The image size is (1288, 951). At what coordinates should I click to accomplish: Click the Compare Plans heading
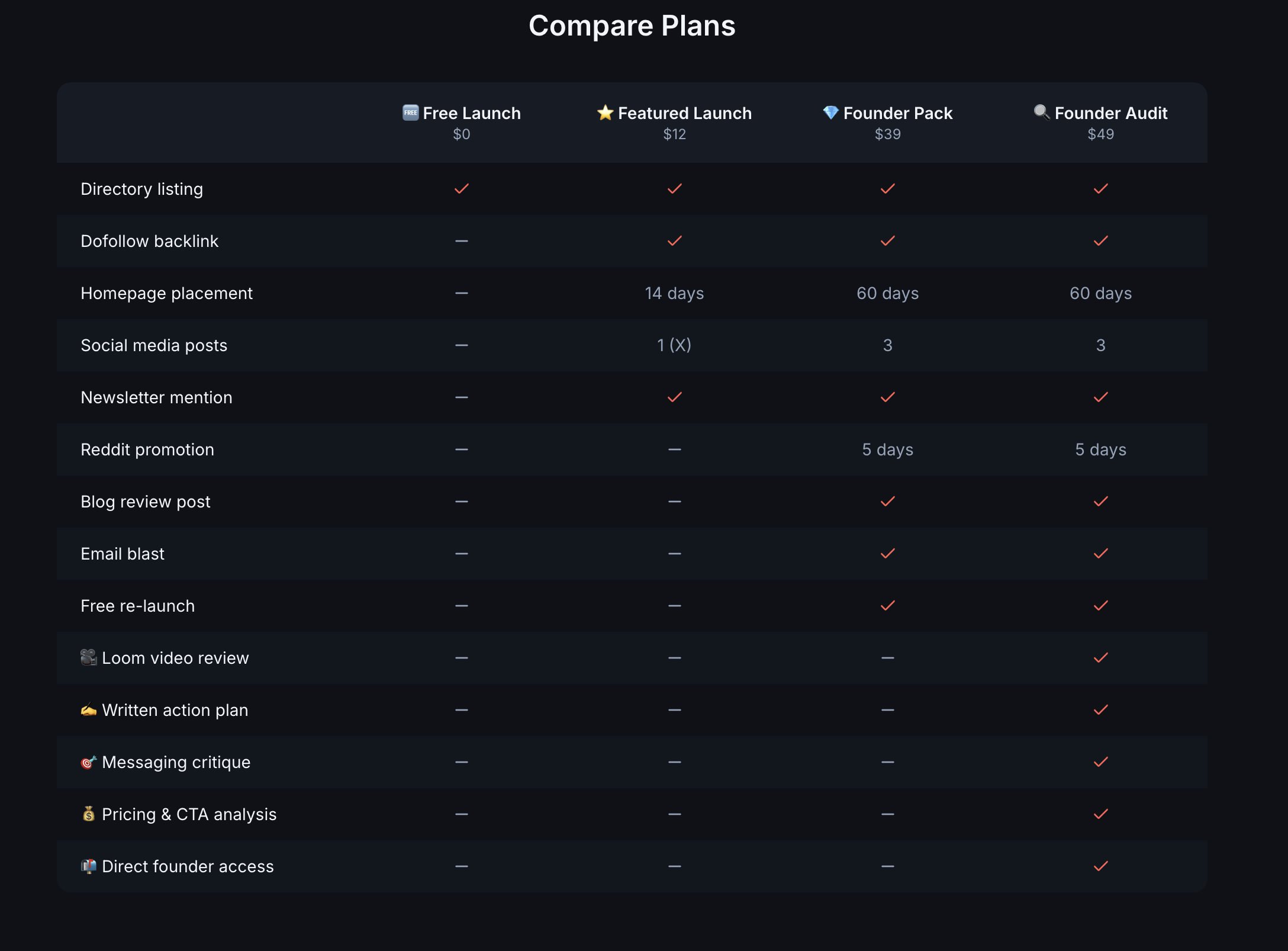632,26
